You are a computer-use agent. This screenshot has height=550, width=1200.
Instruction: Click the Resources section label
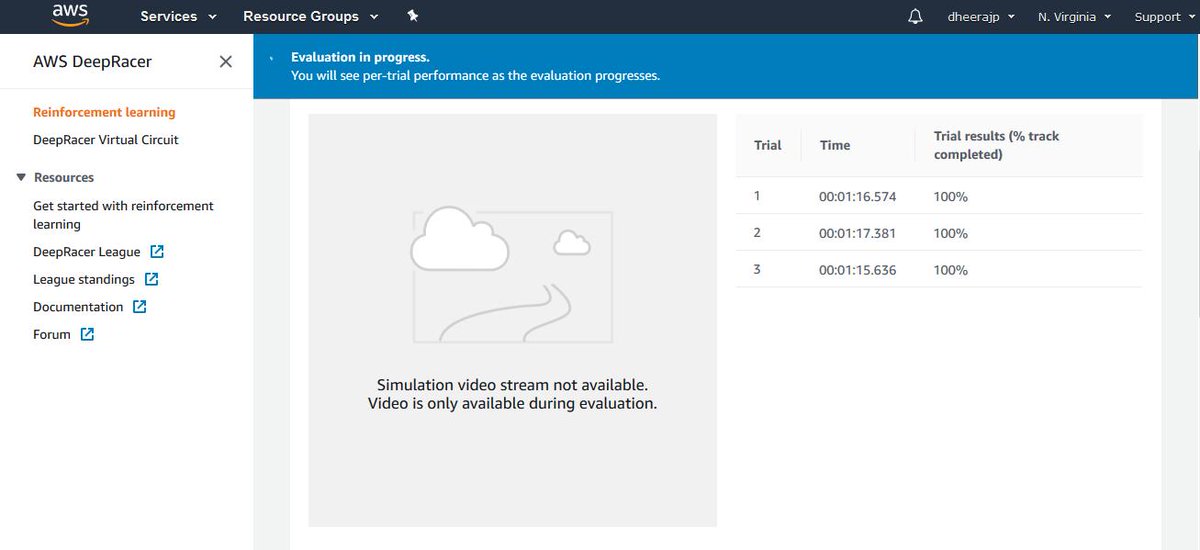point(64,178)
